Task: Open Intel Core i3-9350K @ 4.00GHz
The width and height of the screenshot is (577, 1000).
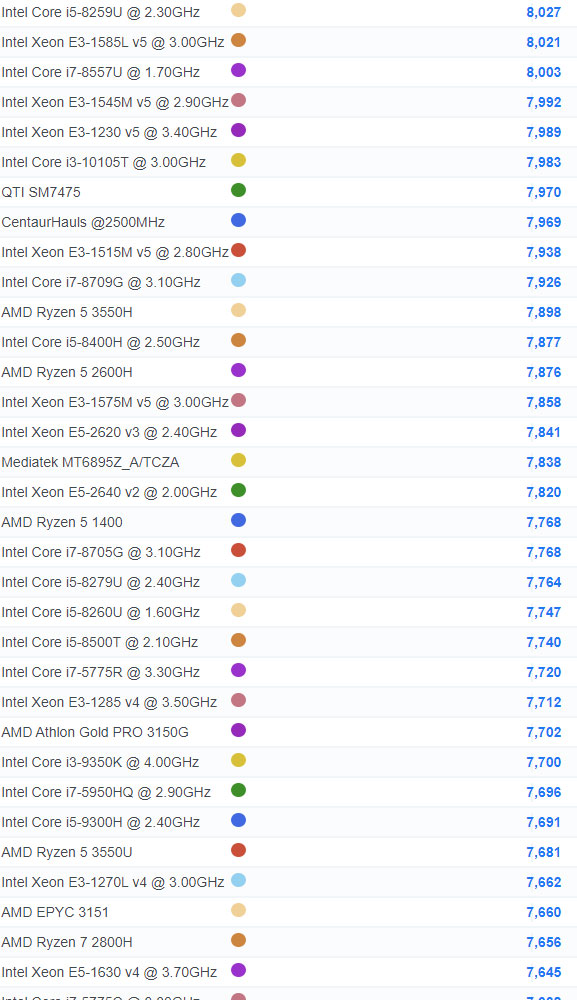Action: pos(100,761)
